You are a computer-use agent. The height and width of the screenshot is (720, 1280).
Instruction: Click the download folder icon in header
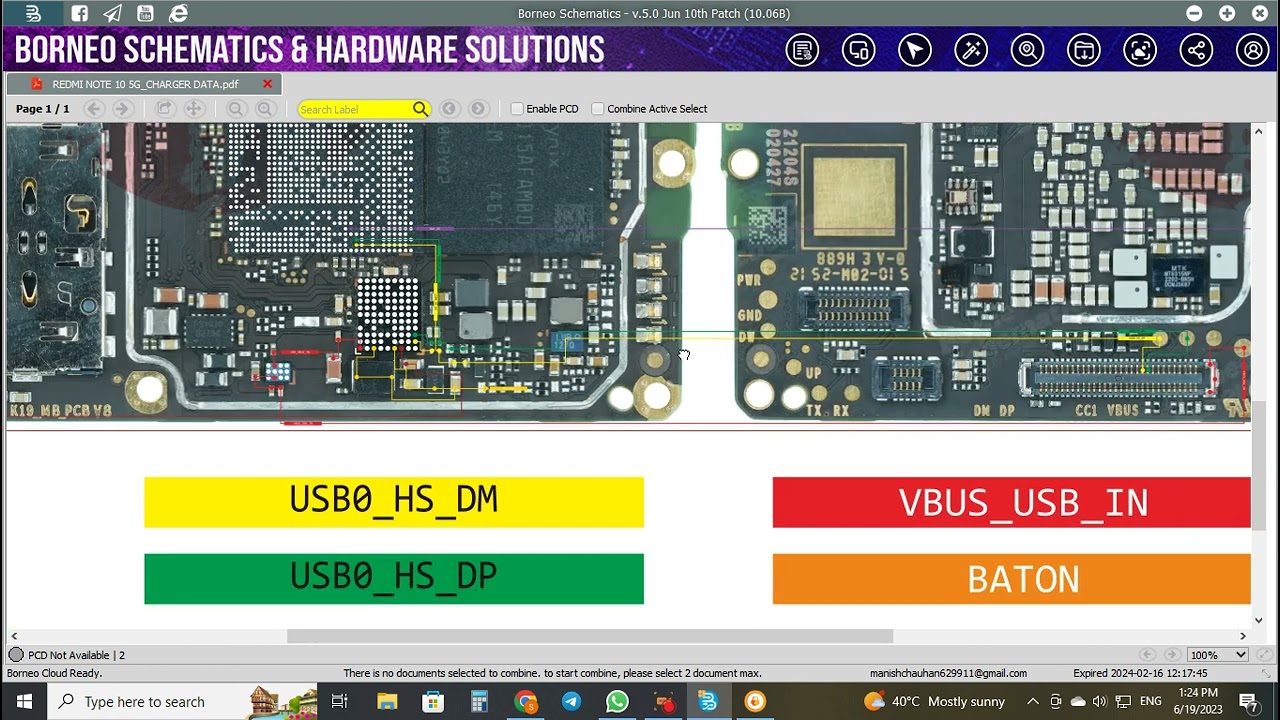point(1083,50)
